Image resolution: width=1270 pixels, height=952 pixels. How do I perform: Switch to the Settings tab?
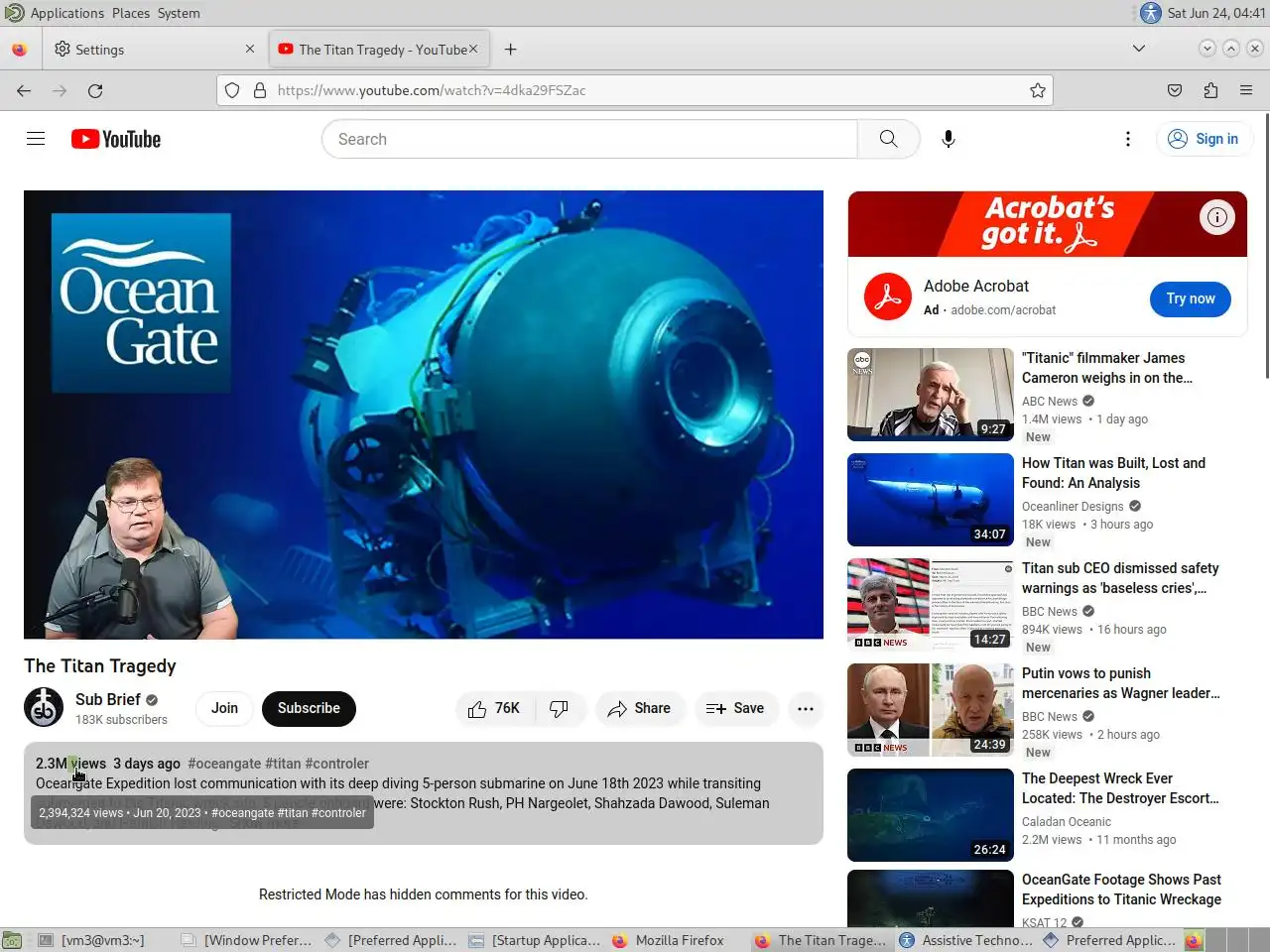154,49
